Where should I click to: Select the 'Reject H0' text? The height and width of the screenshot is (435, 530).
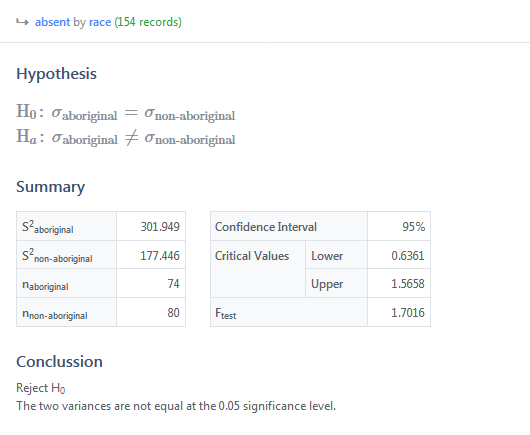pos(41,388)
